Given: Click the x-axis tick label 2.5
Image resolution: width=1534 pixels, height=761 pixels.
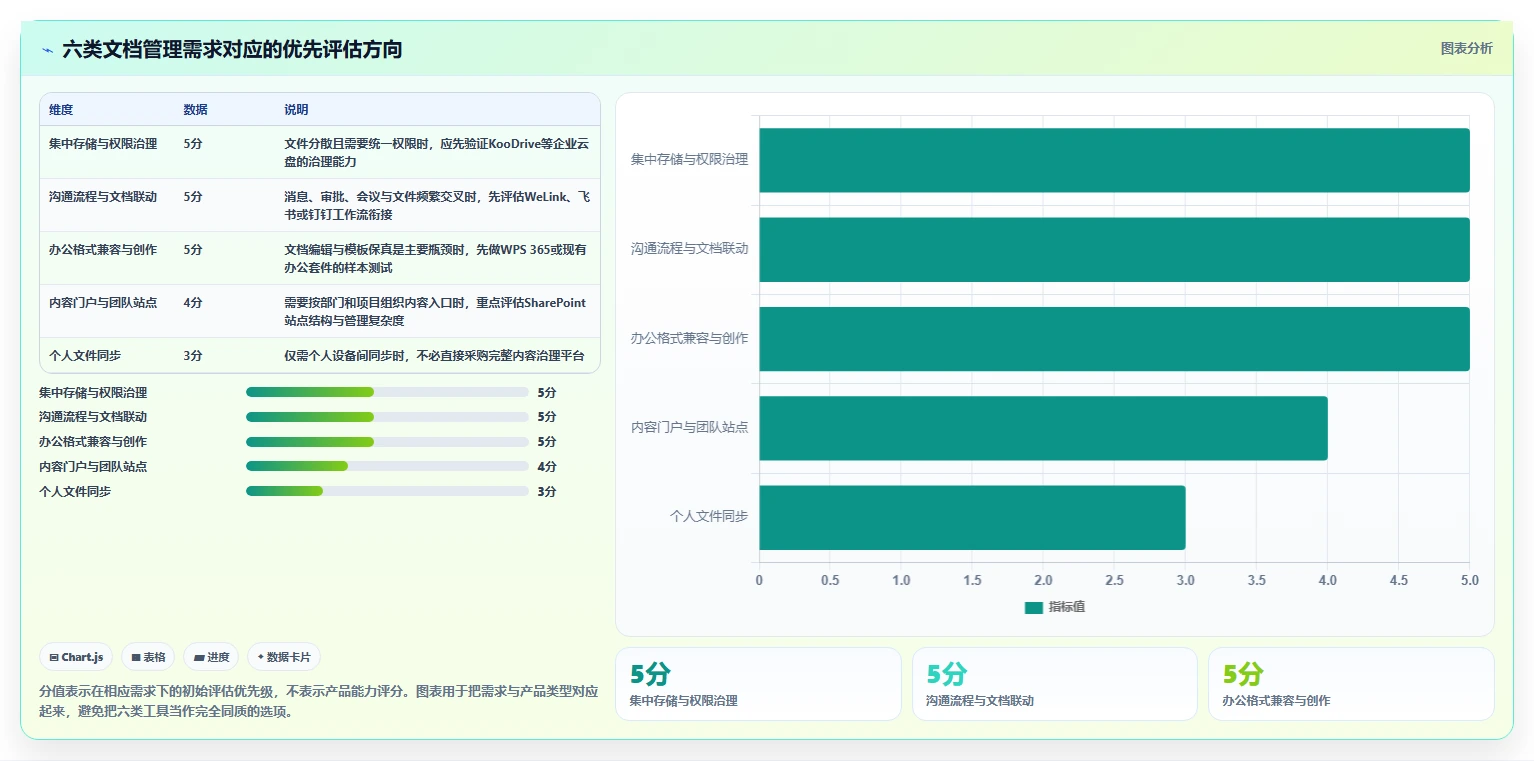Looking at the screenshot, I should 1114,580.
